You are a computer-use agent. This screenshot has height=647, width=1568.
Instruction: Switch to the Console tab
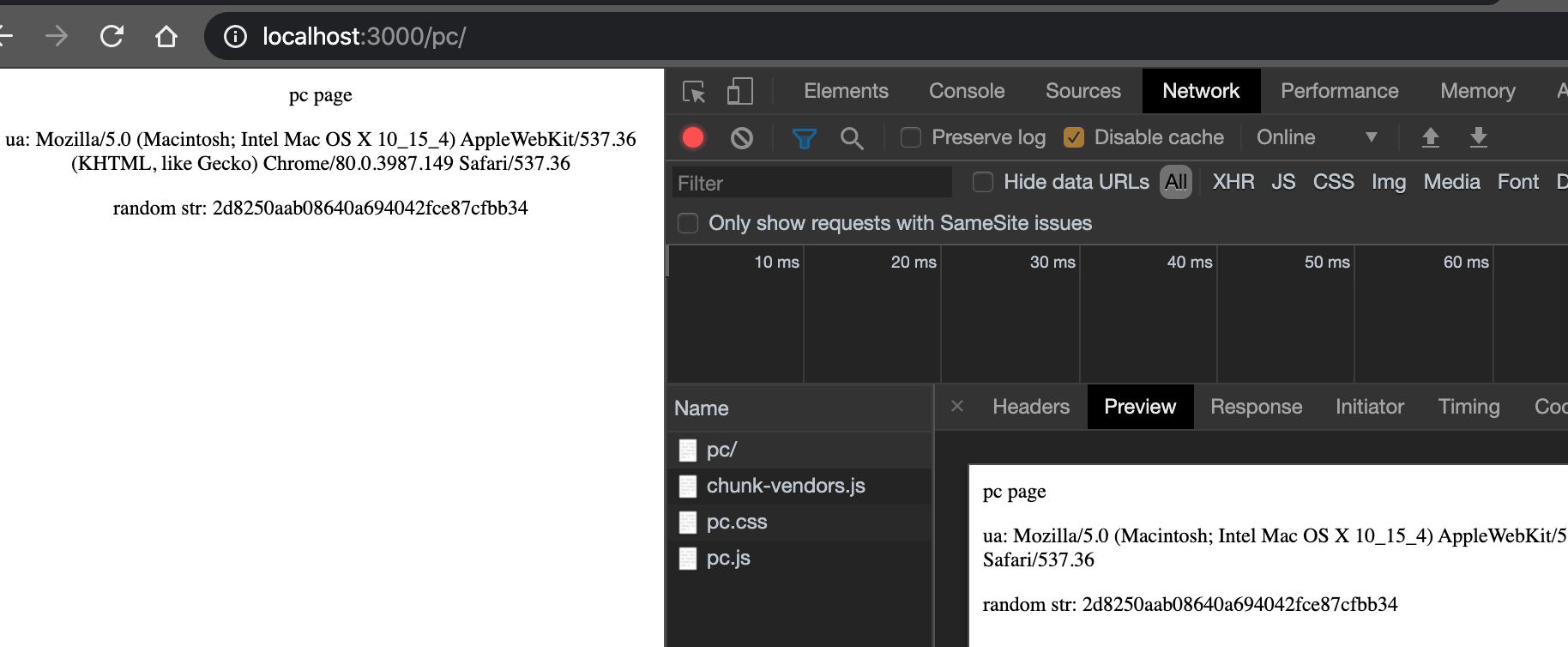(966, 91)
